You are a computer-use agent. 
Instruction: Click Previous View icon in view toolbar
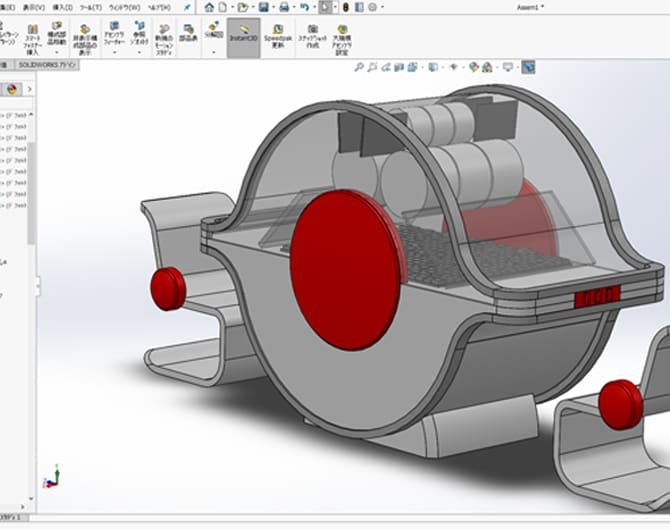tap(386, 67)
